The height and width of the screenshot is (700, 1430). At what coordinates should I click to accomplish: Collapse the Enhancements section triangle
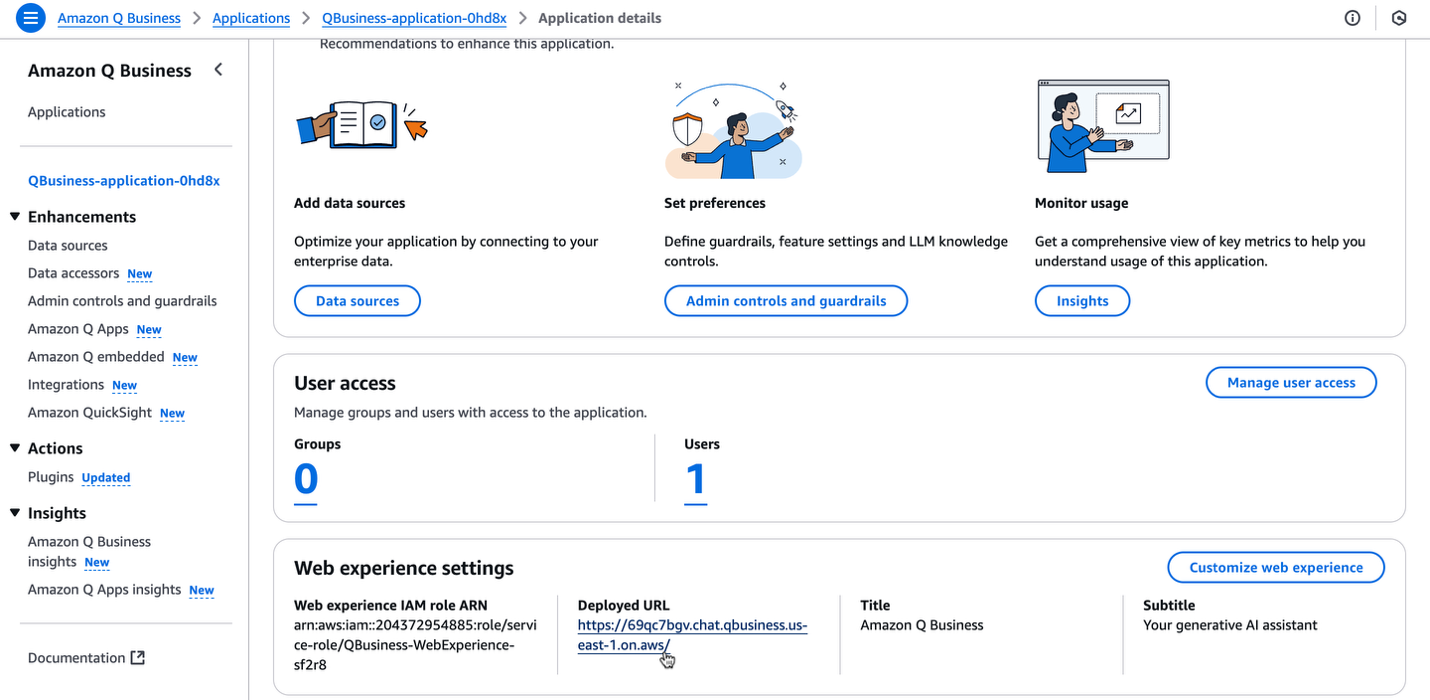pyautogui.click(x=15, y=217)
